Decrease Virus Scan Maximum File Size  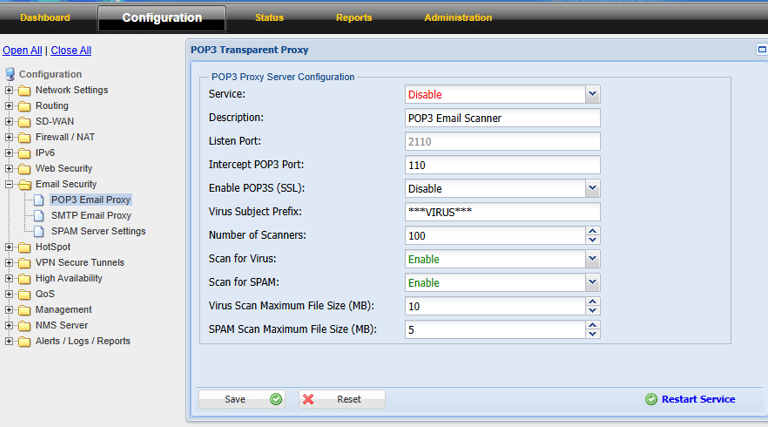592,310
